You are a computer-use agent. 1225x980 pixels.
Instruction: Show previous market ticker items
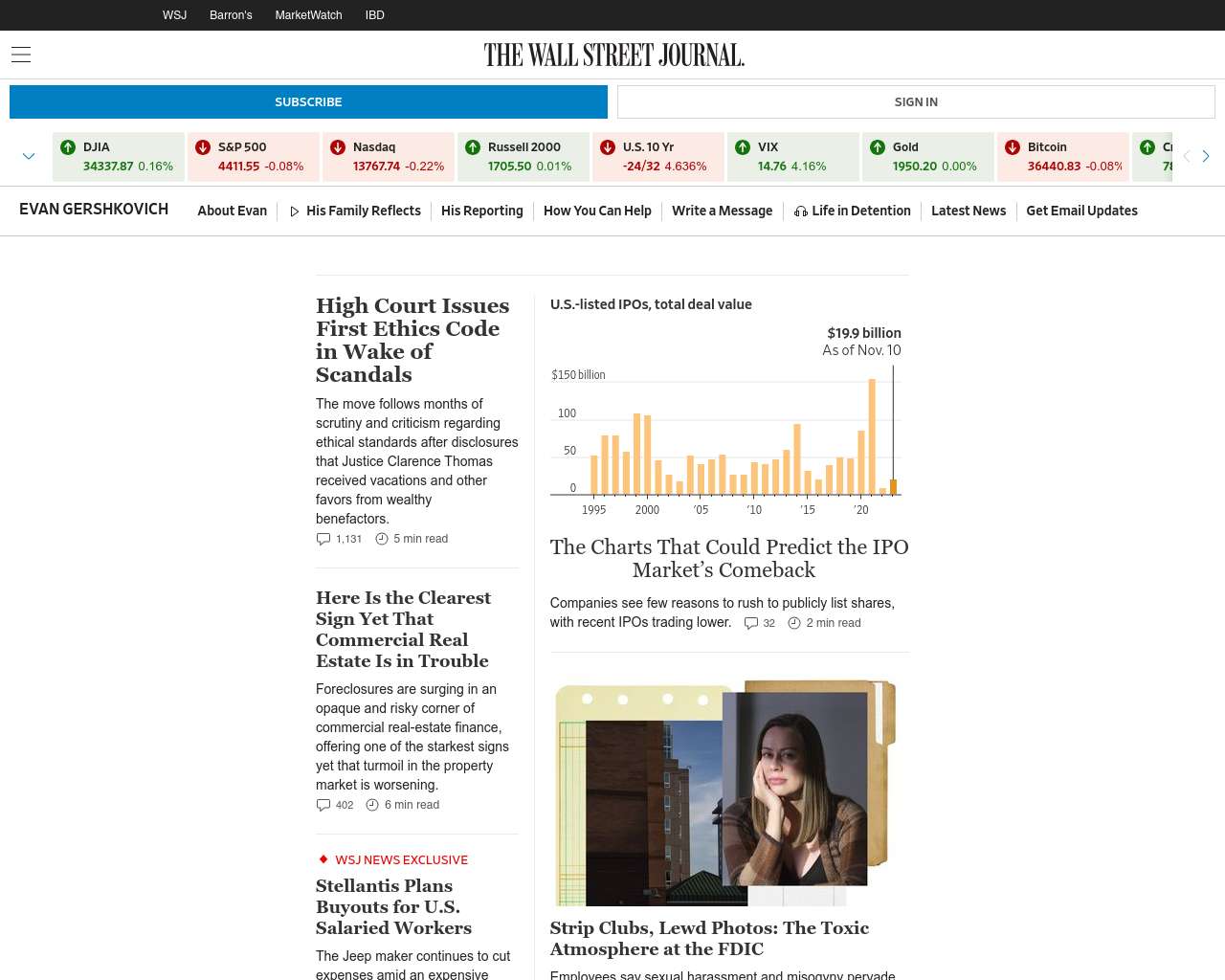click(1187, 156)
